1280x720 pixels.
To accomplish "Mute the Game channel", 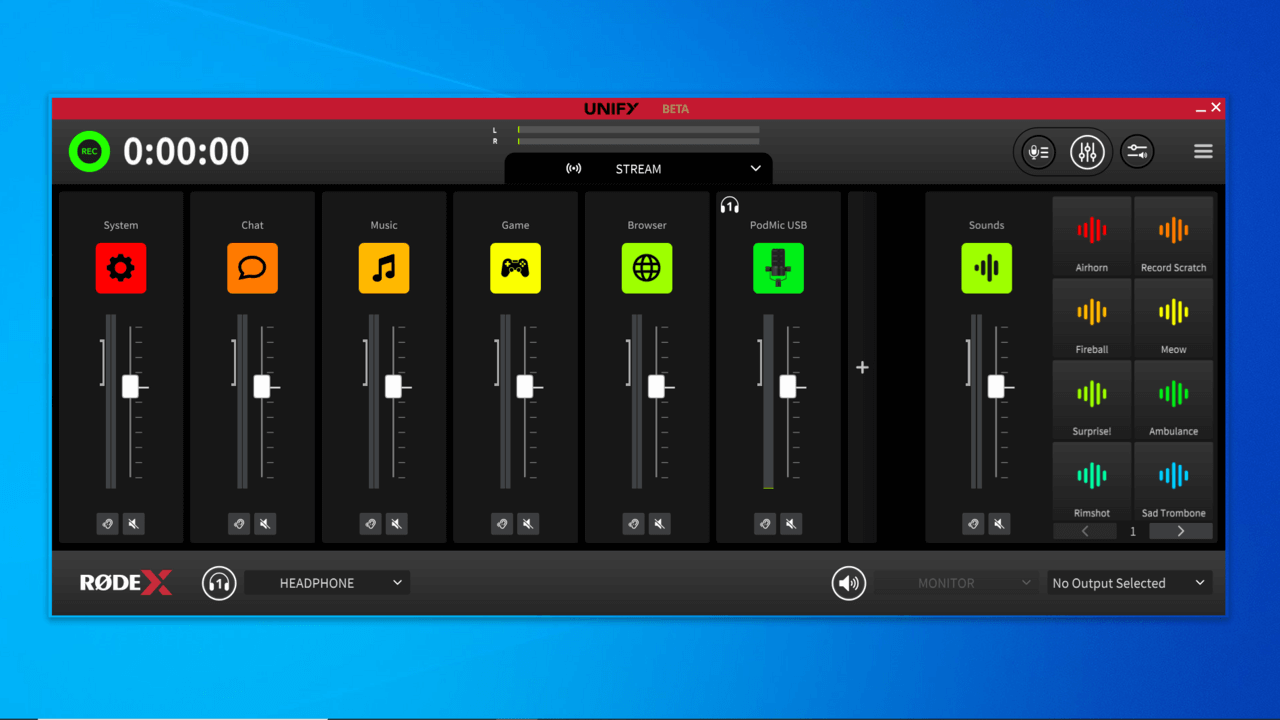I will (x=528, y=523).
